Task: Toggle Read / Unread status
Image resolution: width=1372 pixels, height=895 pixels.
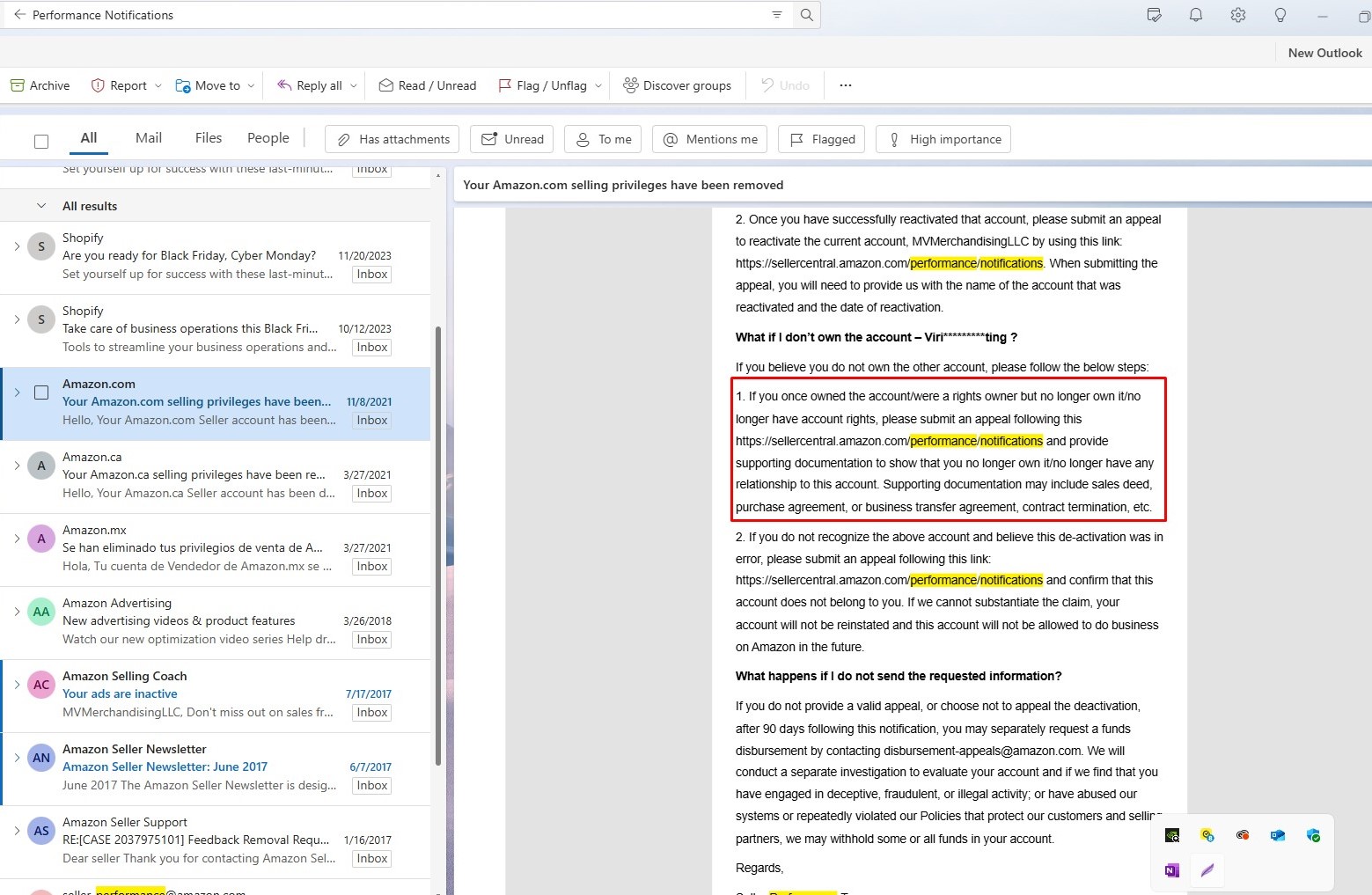Action: pos(428,85)
